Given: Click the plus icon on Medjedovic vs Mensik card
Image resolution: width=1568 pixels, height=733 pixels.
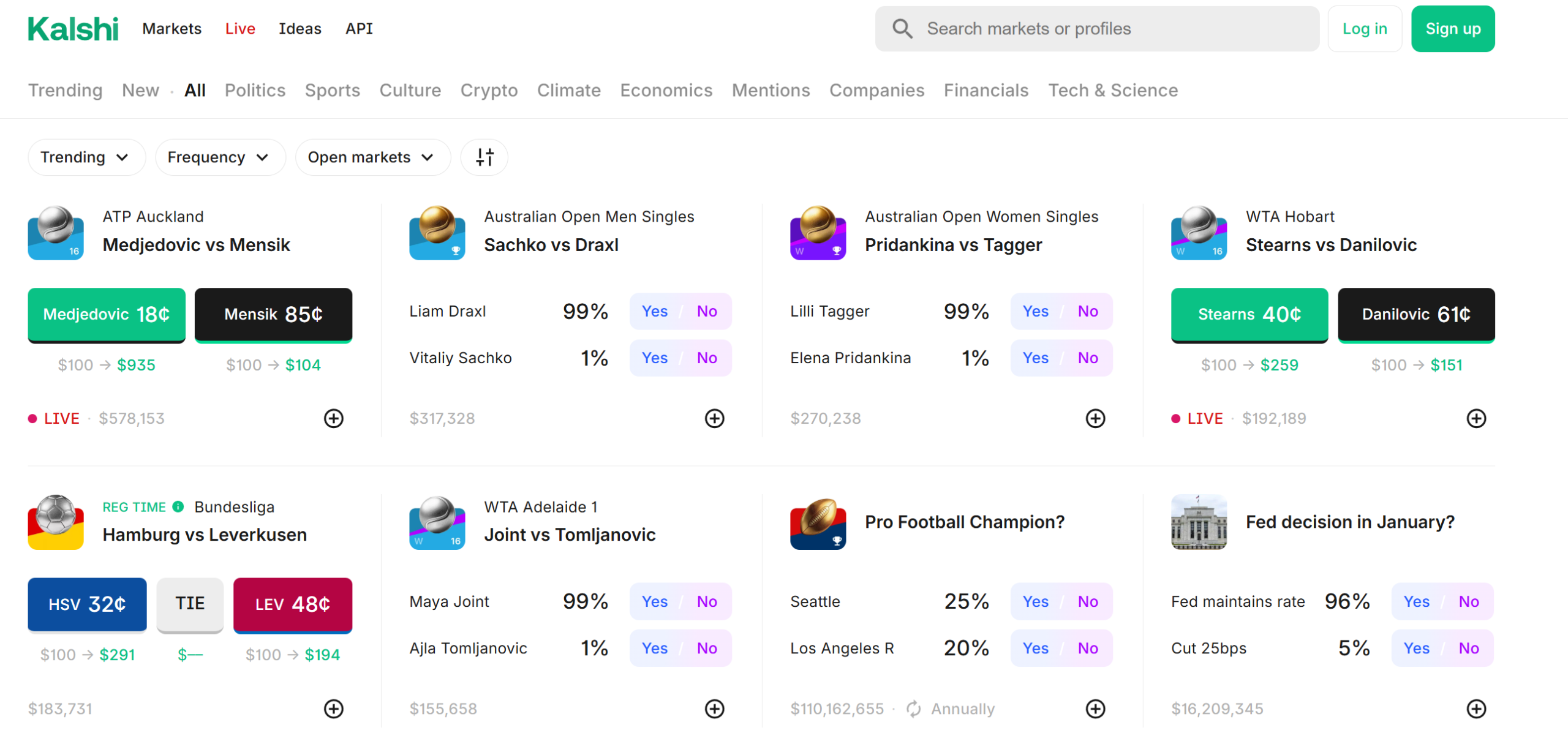Looking at the screenshot, I should pos(333,419).
